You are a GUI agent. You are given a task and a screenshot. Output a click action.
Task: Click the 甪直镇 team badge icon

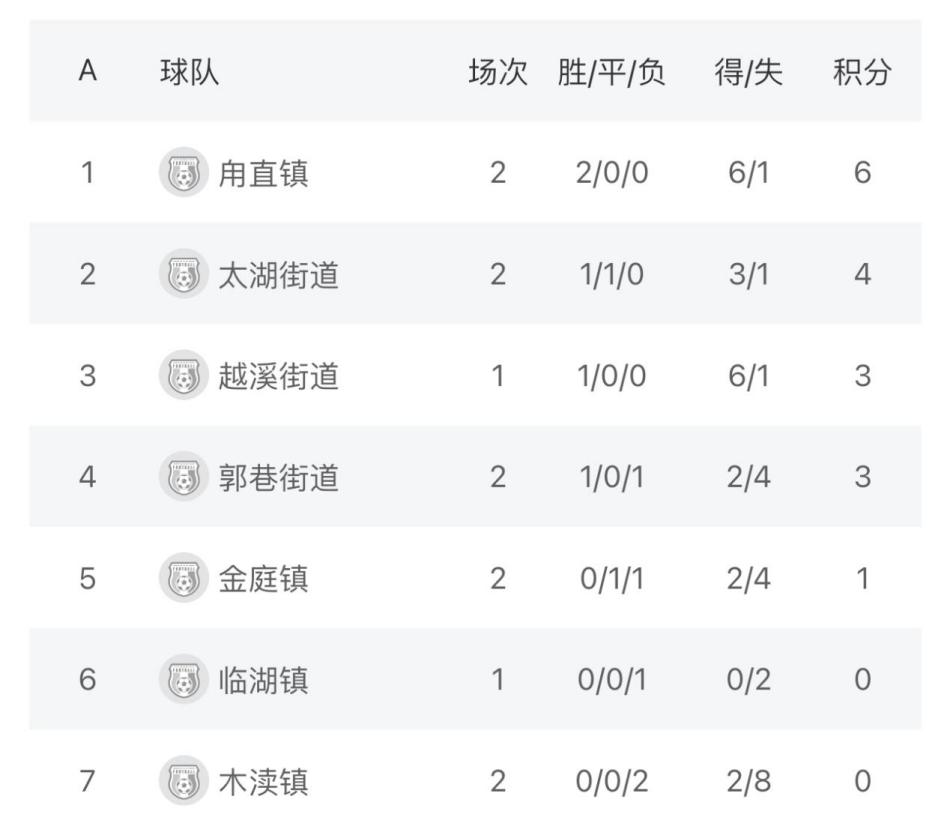click(x=183, y=173)
